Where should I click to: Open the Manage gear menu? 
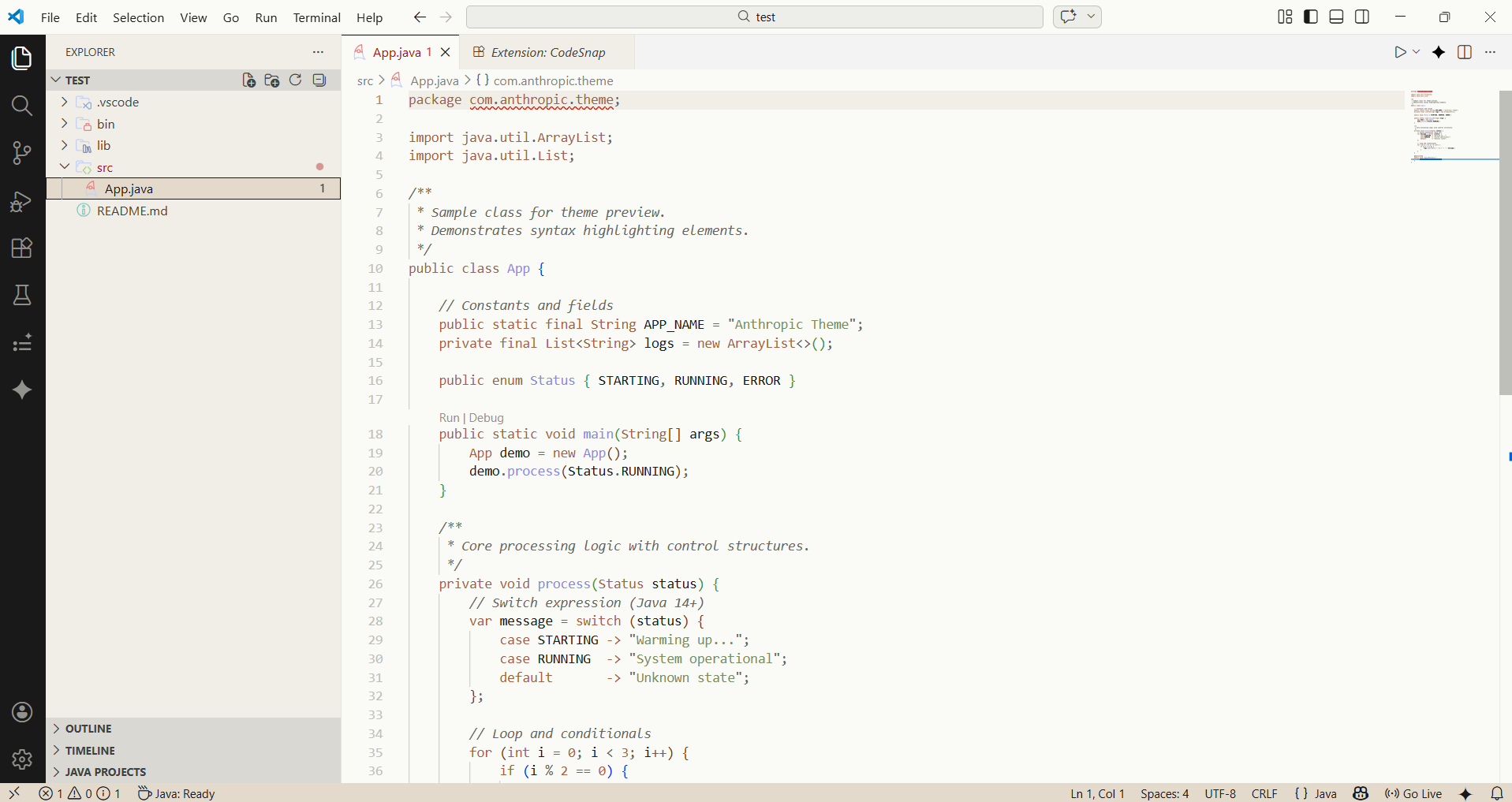pyautogui.click(x=22, y=759)
